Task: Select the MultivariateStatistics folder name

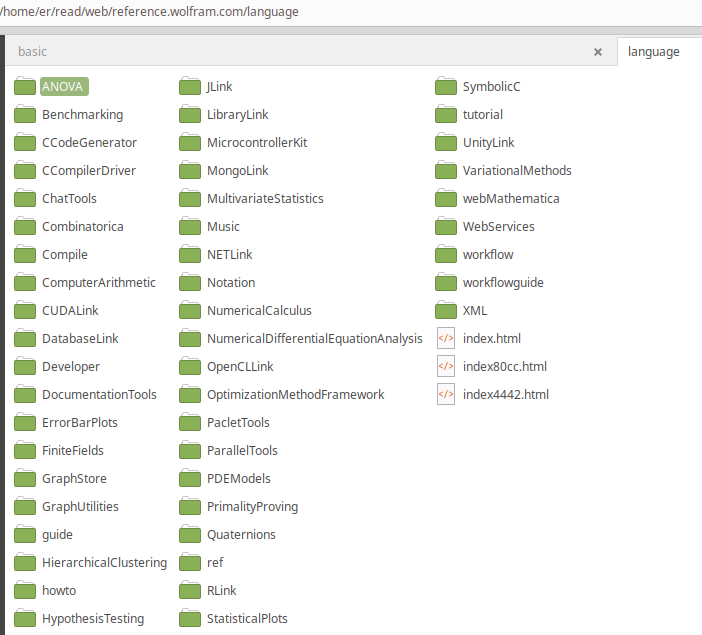Action: [x=265, y=198]
